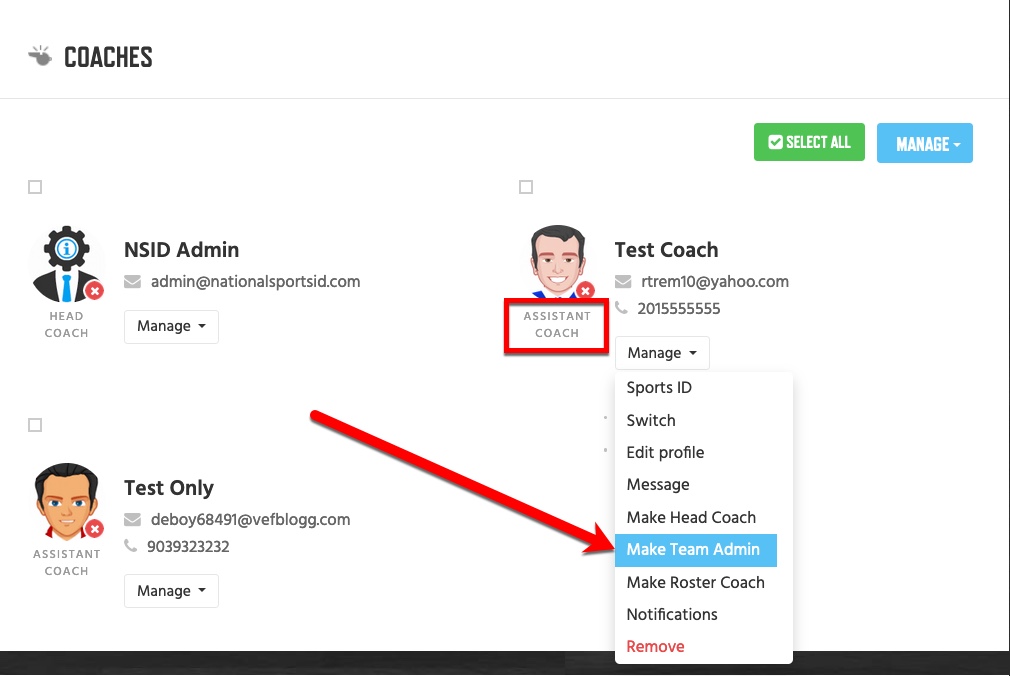Click the red Remove menu option
The width and height of the screenshot is (1010, 676).
click(655, 646)
